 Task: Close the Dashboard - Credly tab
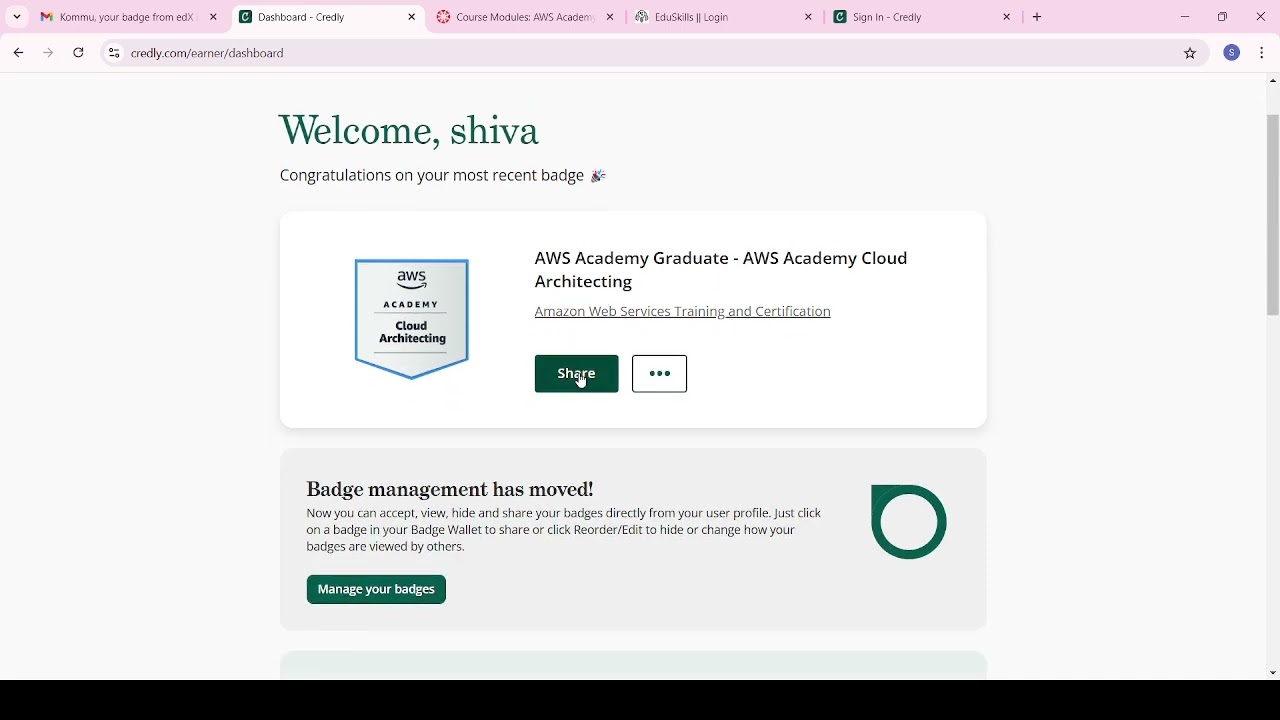pyautogui.click(x=412, y=17)
